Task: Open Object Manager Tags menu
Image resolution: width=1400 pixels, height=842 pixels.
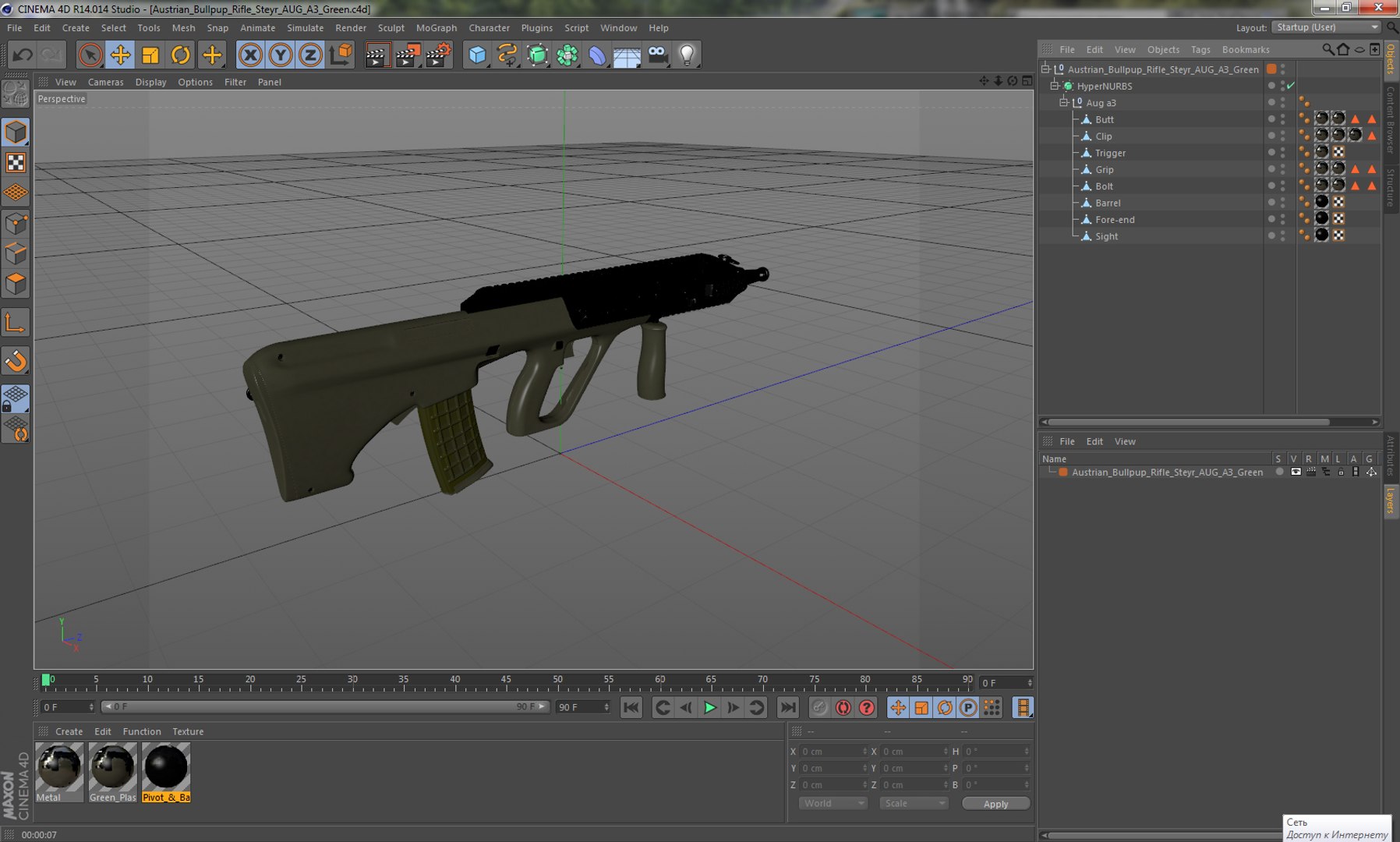Action: tap(1200, 49)
